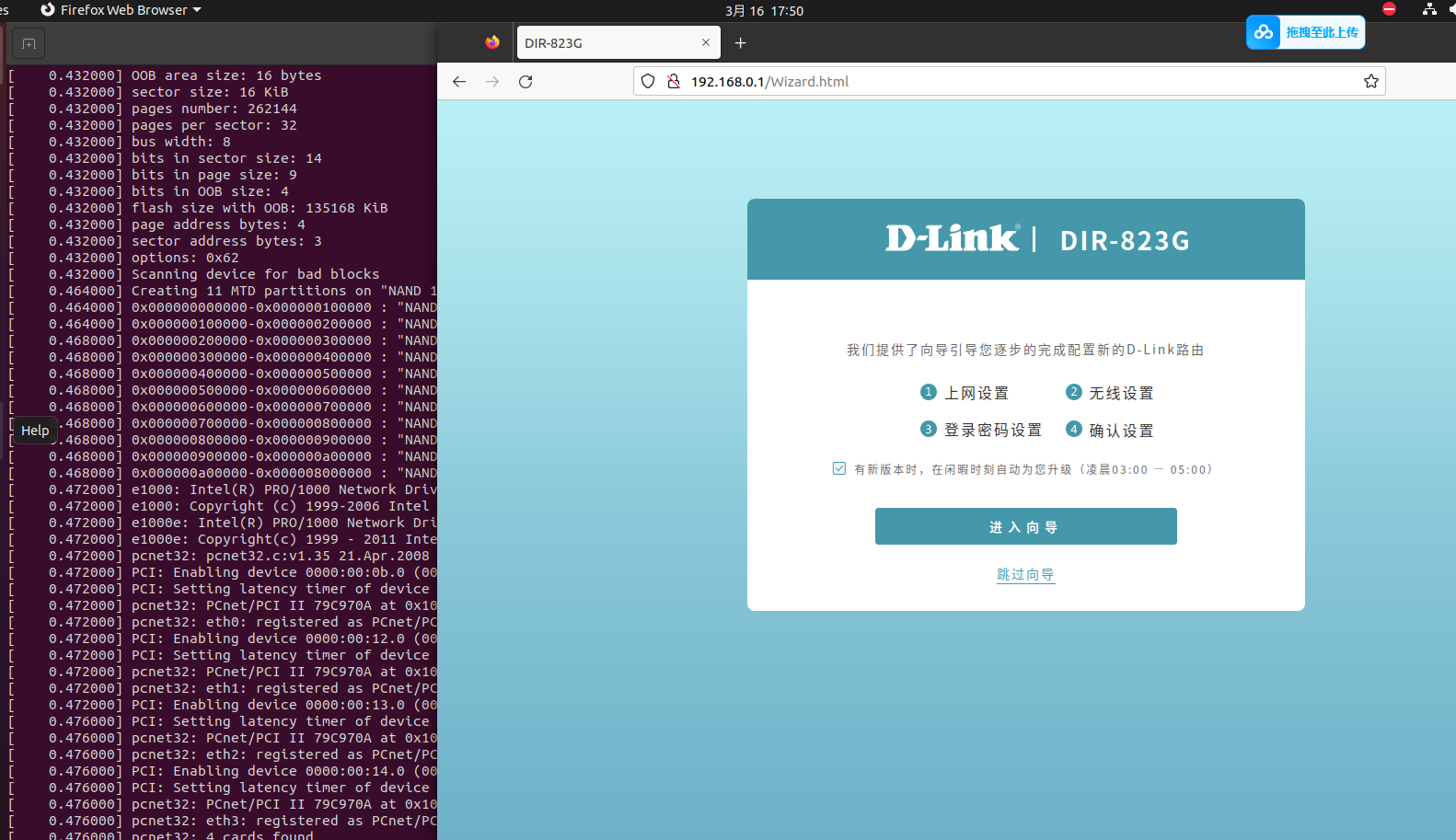
Task: Click the browser forward arrow
Action: [492, 82]
